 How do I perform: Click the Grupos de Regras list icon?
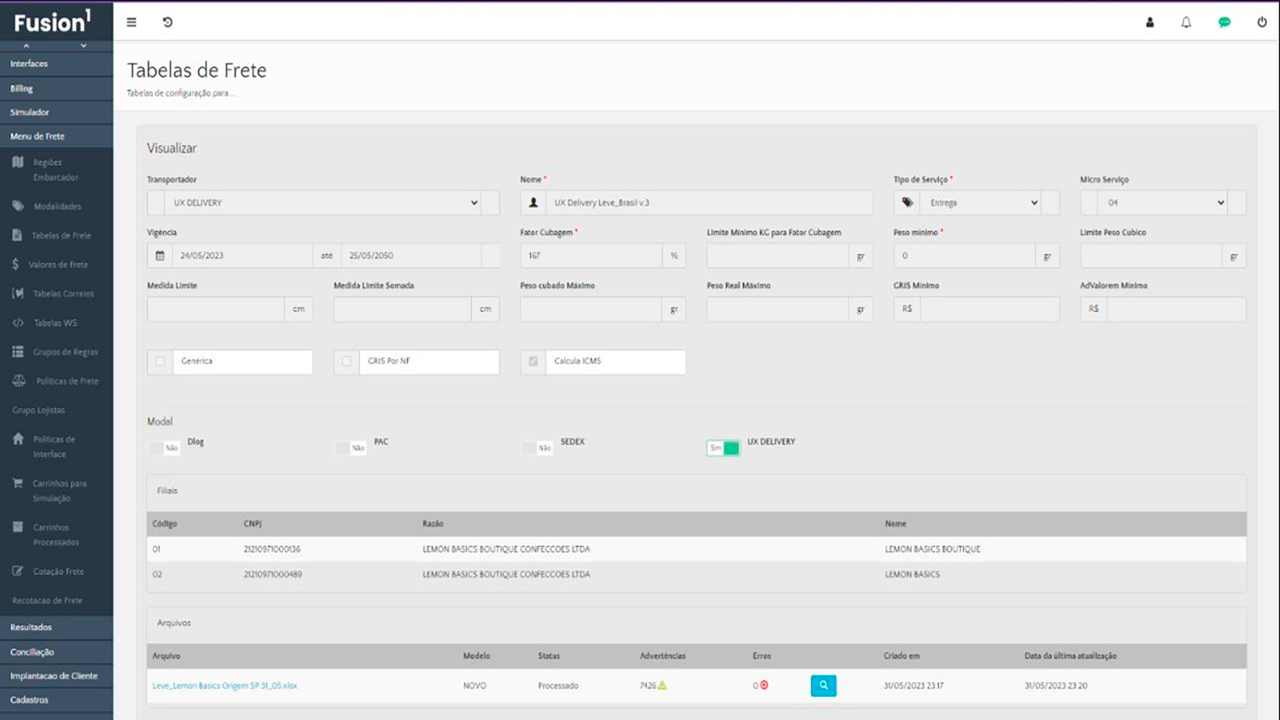[x=18, y=352]
